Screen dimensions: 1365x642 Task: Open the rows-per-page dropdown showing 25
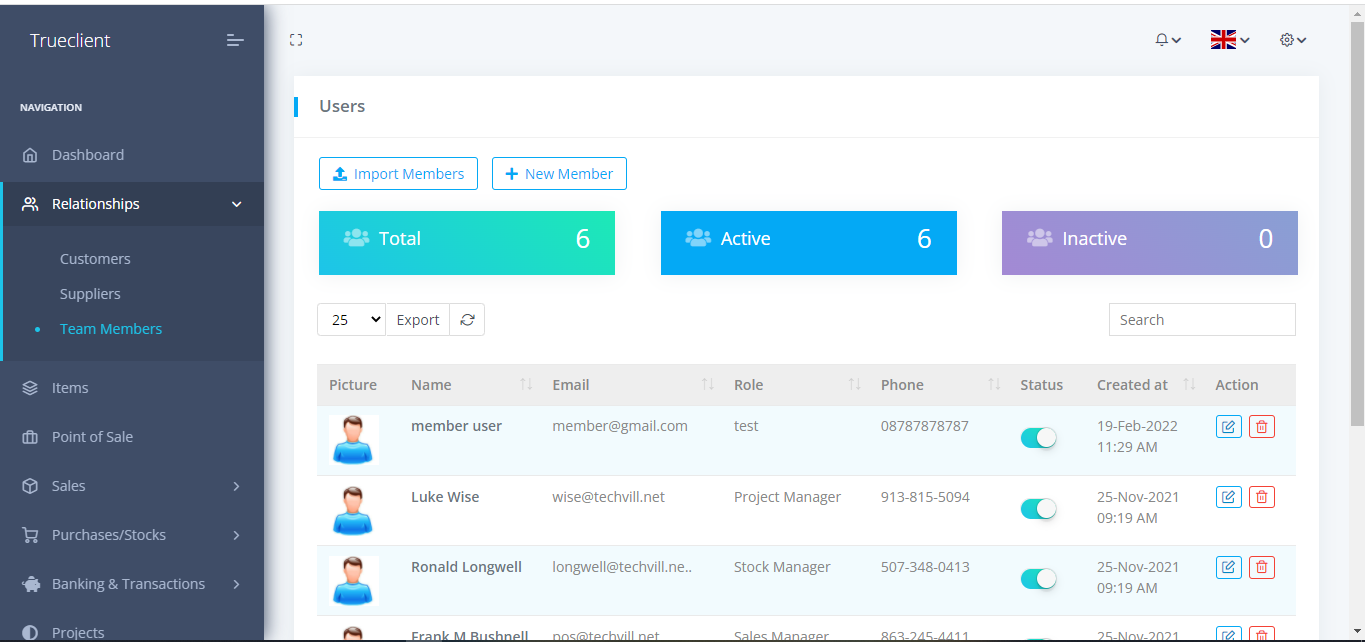351,320
